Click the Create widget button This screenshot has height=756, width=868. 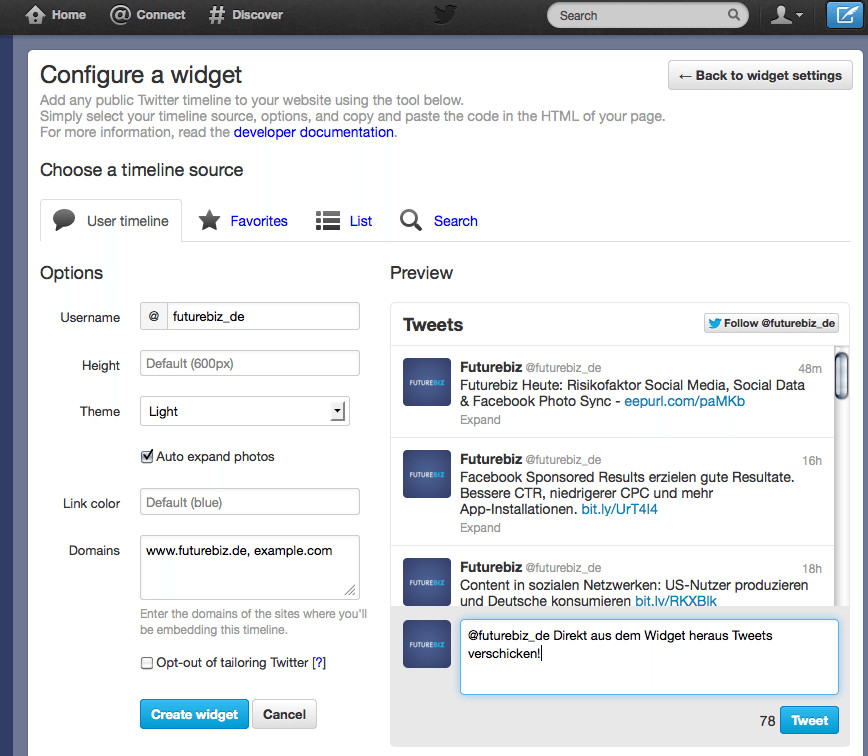194,714
